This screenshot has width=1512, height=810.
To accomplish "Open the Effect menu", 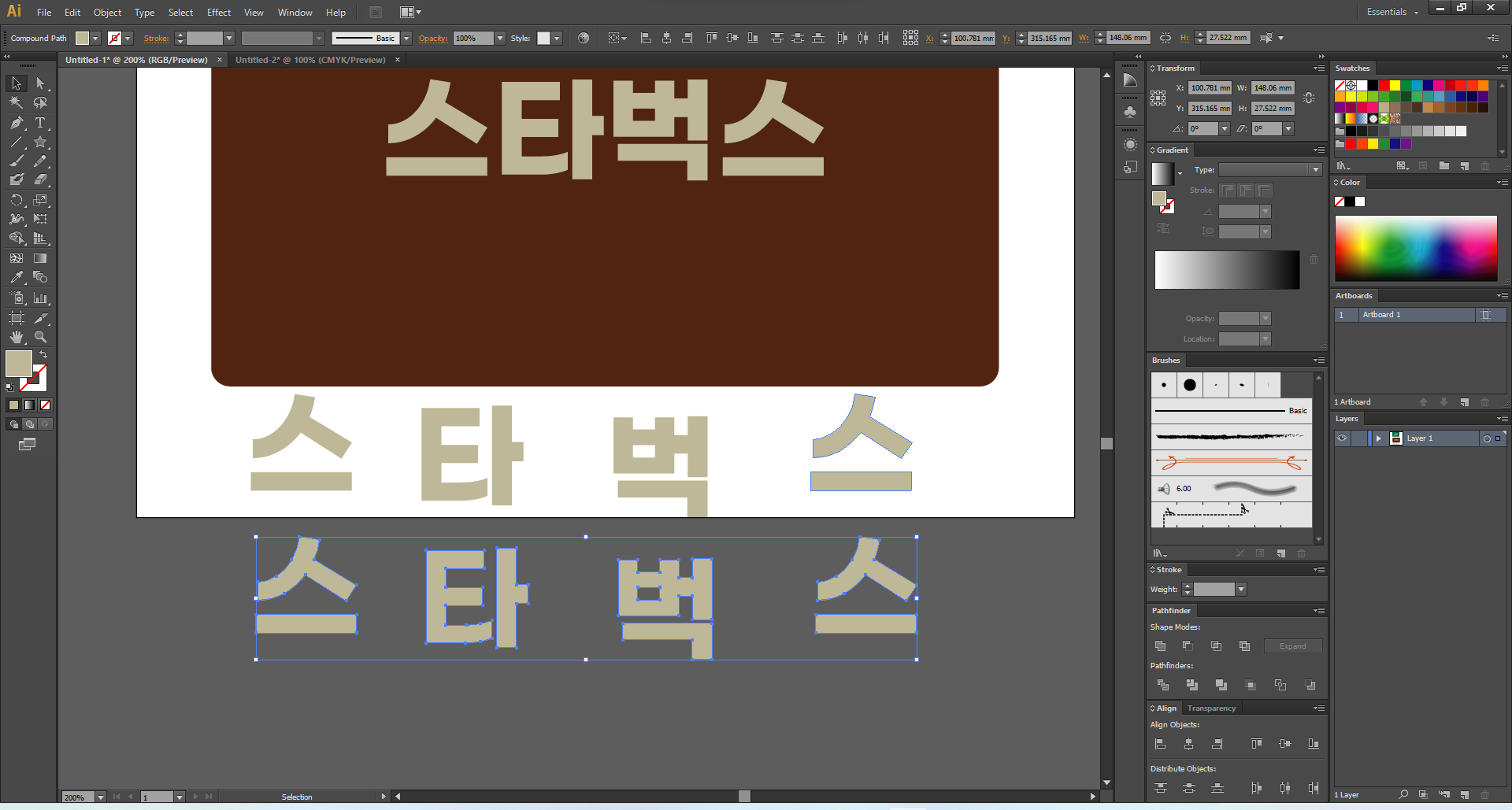I will tap(219, 13).
